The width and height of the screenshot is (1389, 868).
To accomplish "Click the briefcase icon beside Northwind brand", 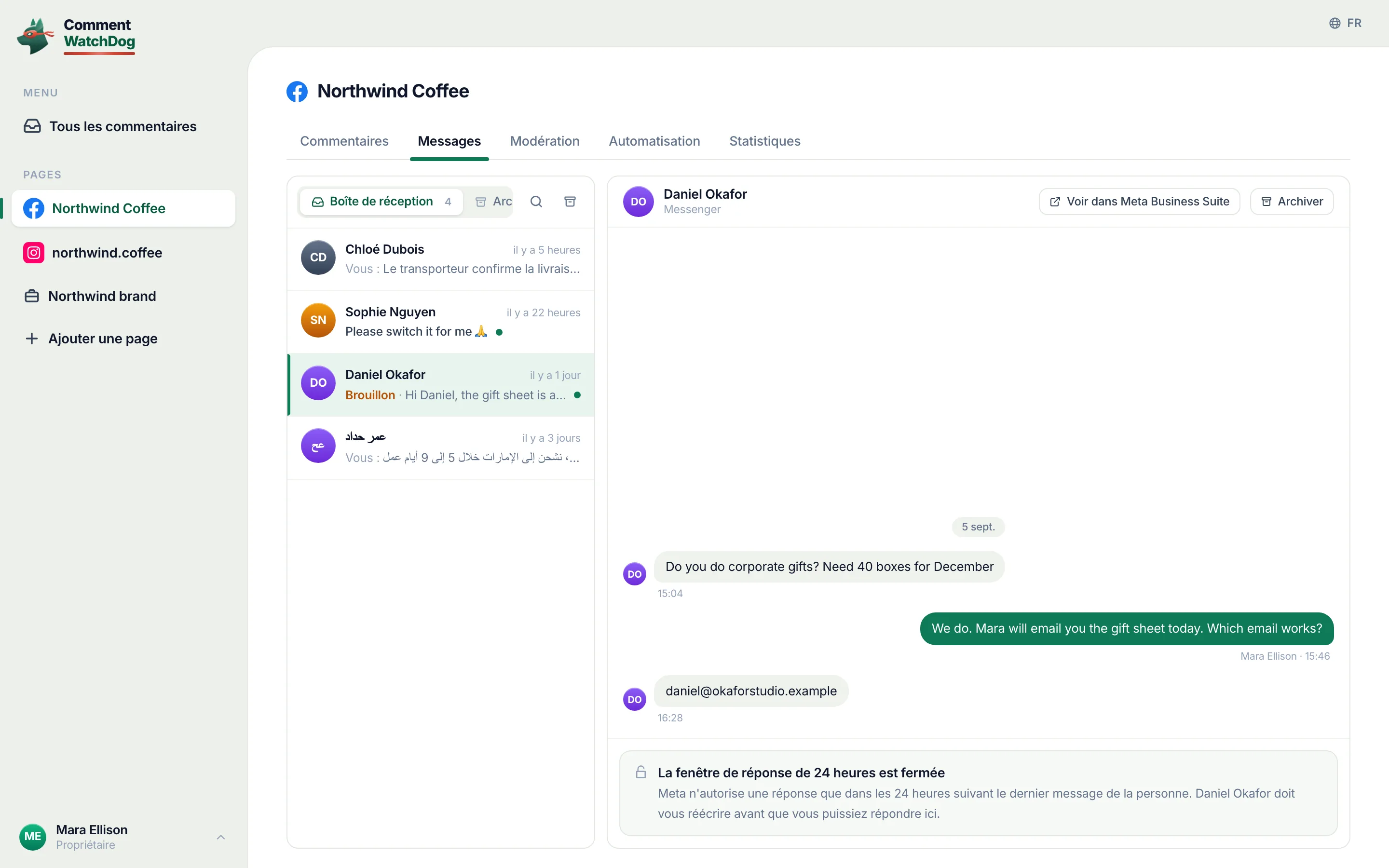I will (31, 296).
